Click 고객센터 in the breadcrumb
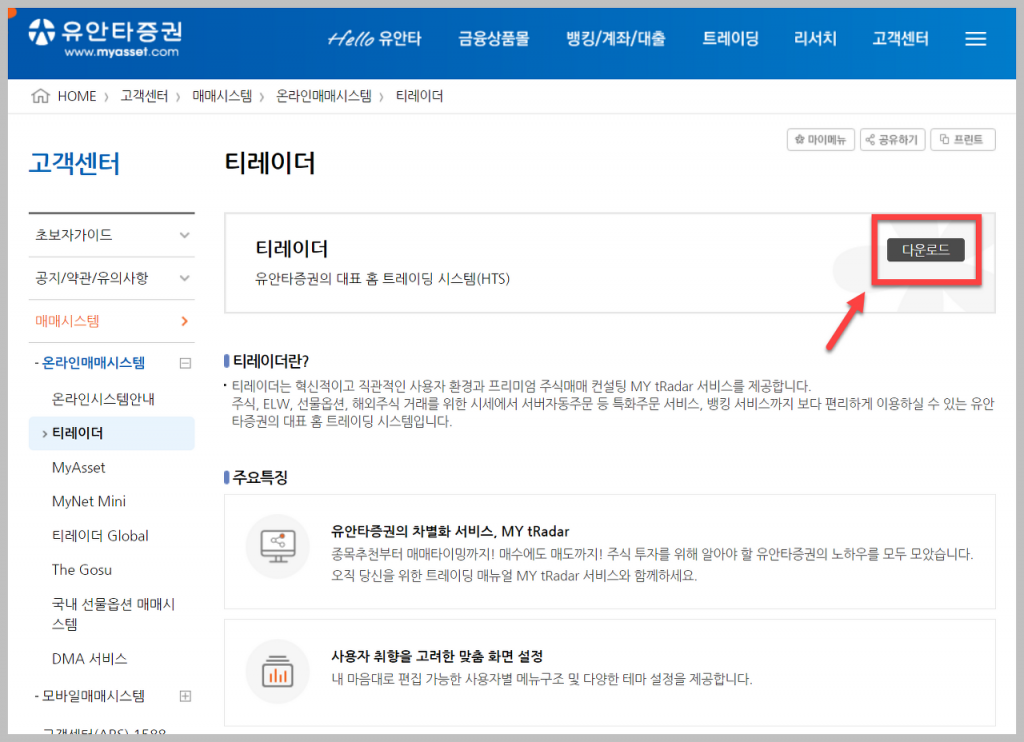This screenshot has width=1024, height=742. pyautogui.click(x=144, y=96)
